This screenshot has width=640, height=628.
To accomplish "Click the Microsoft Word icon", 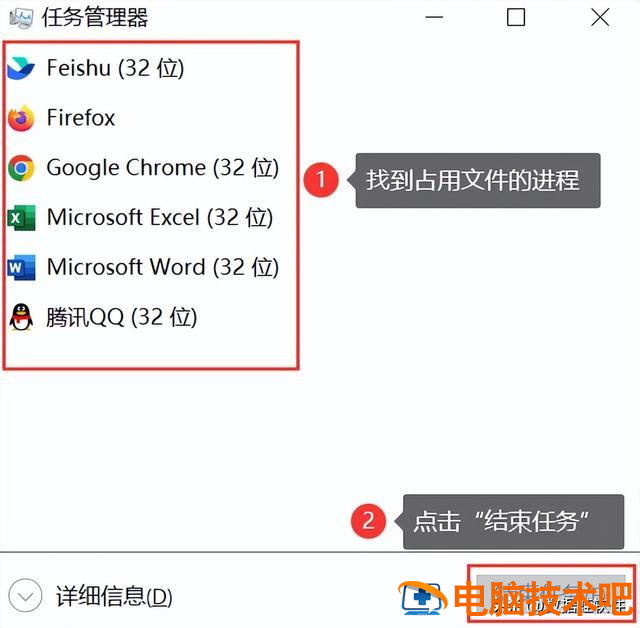I will [x=21, y=267].
